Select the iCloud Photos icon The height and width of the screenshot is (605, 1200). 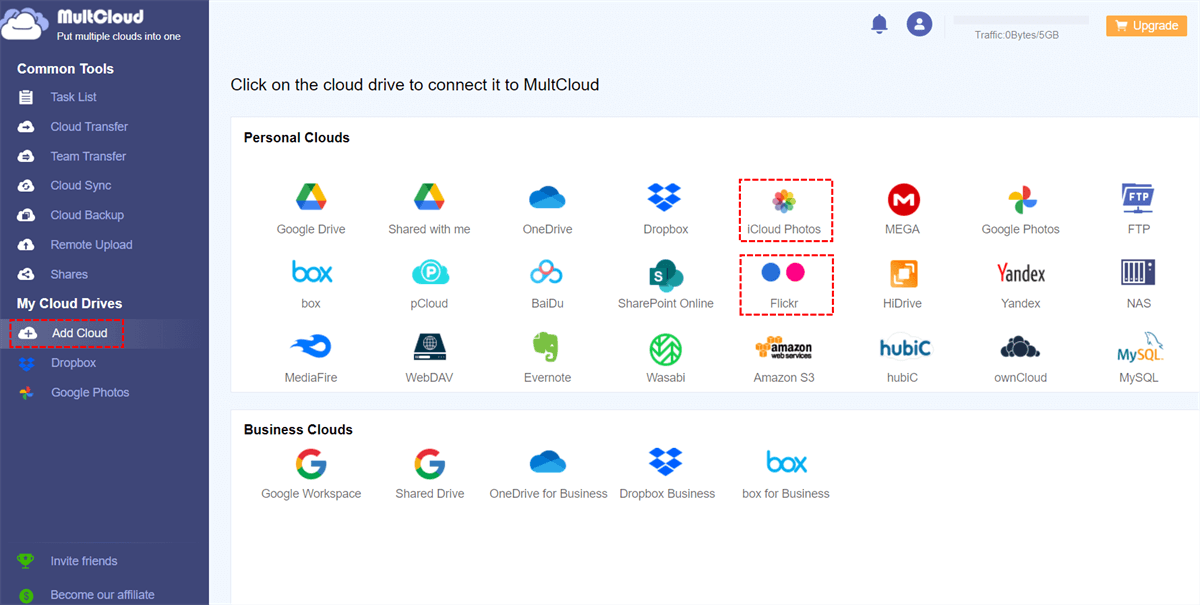pyautogui.click(x=784, y=200)
